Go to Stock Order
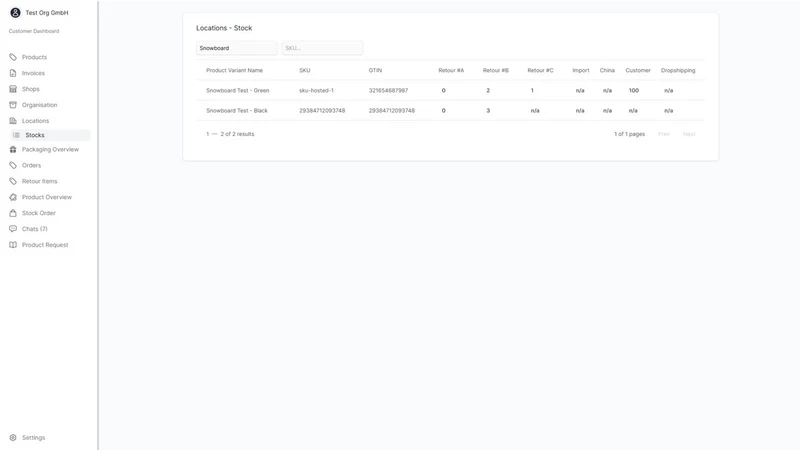 38,213
